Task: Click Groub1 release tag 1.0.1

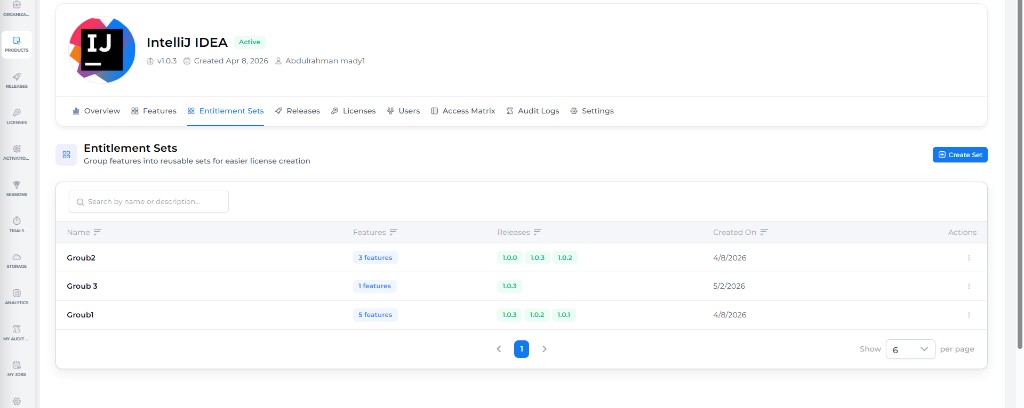Action: 564,315
